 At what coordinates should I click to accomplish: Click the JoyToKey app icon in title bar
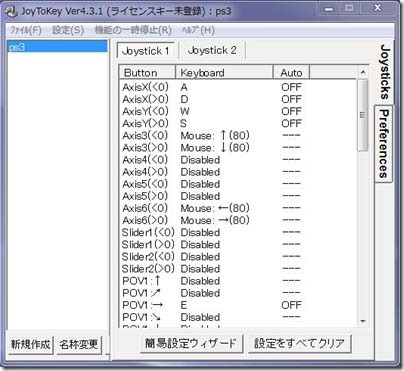click(x=11, y=12)
